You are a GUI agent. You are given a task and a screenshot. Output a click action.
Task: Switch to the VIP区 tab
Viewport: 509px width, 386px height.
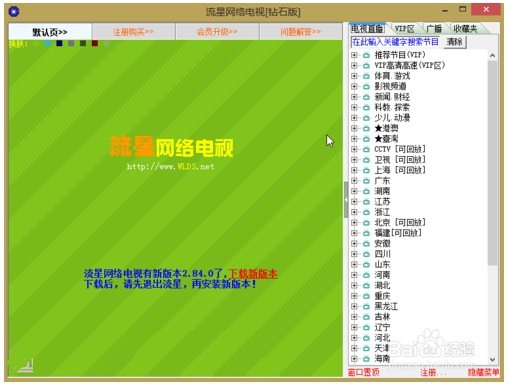[405, 29]
